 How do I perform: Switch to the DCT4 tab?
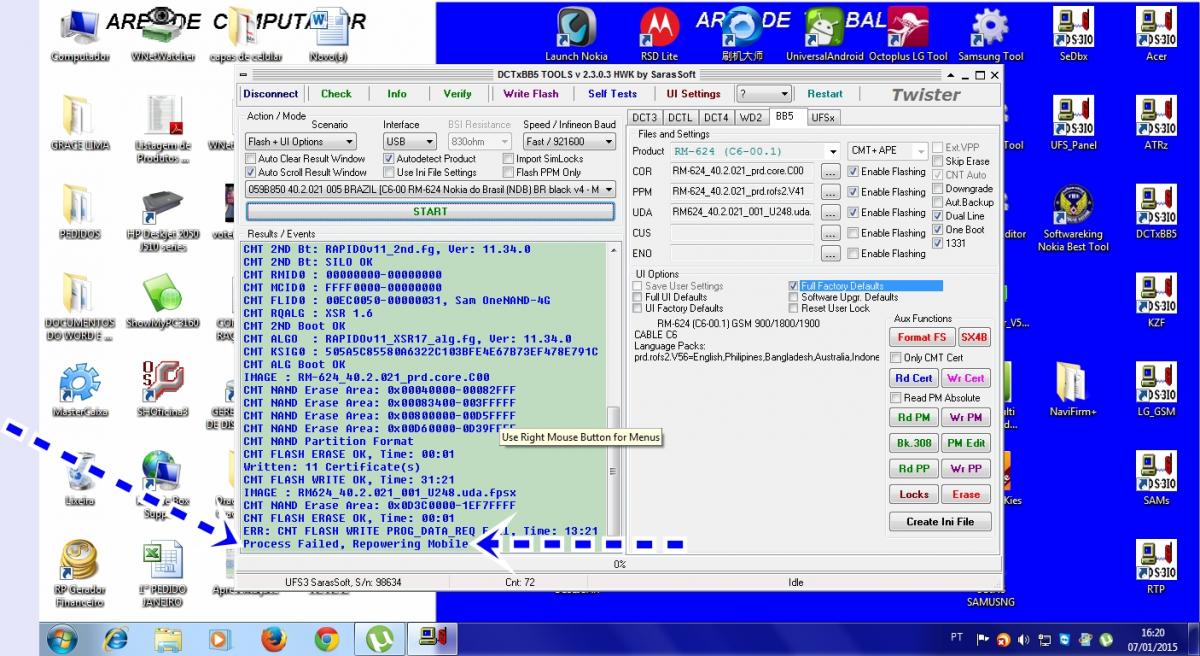pos(716,117)
